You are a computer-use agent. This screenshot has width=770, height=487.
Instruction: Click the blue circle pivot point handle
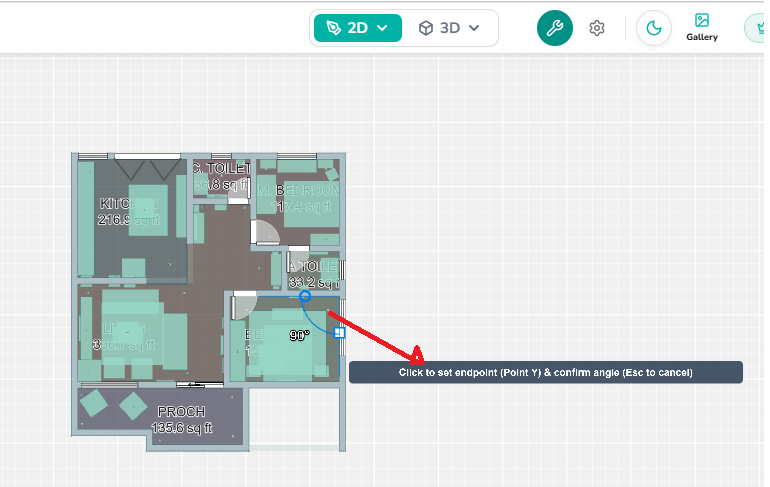[305, 296]
